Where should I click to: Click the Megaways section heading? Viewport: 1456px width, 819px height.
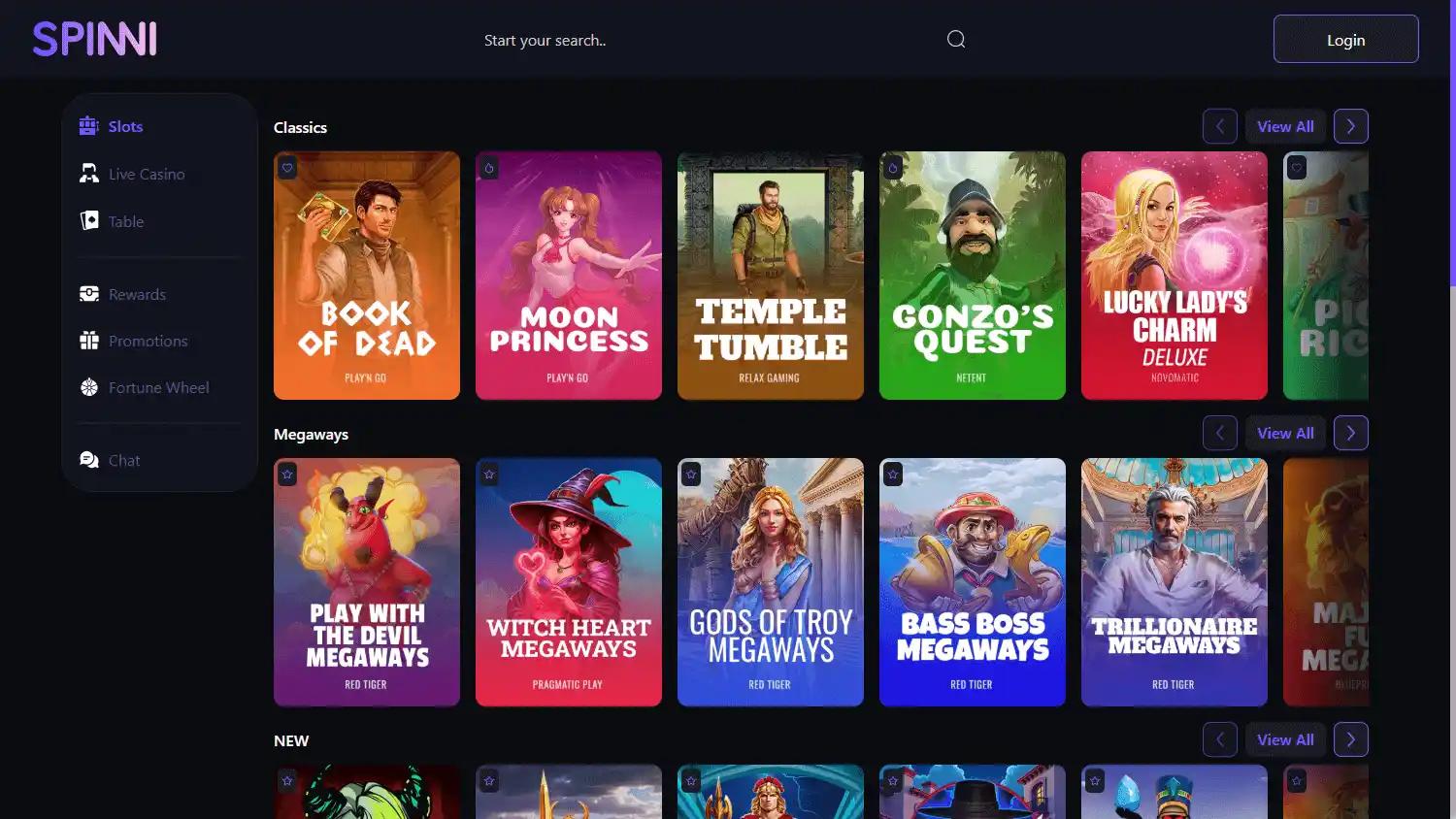[311, 434]
